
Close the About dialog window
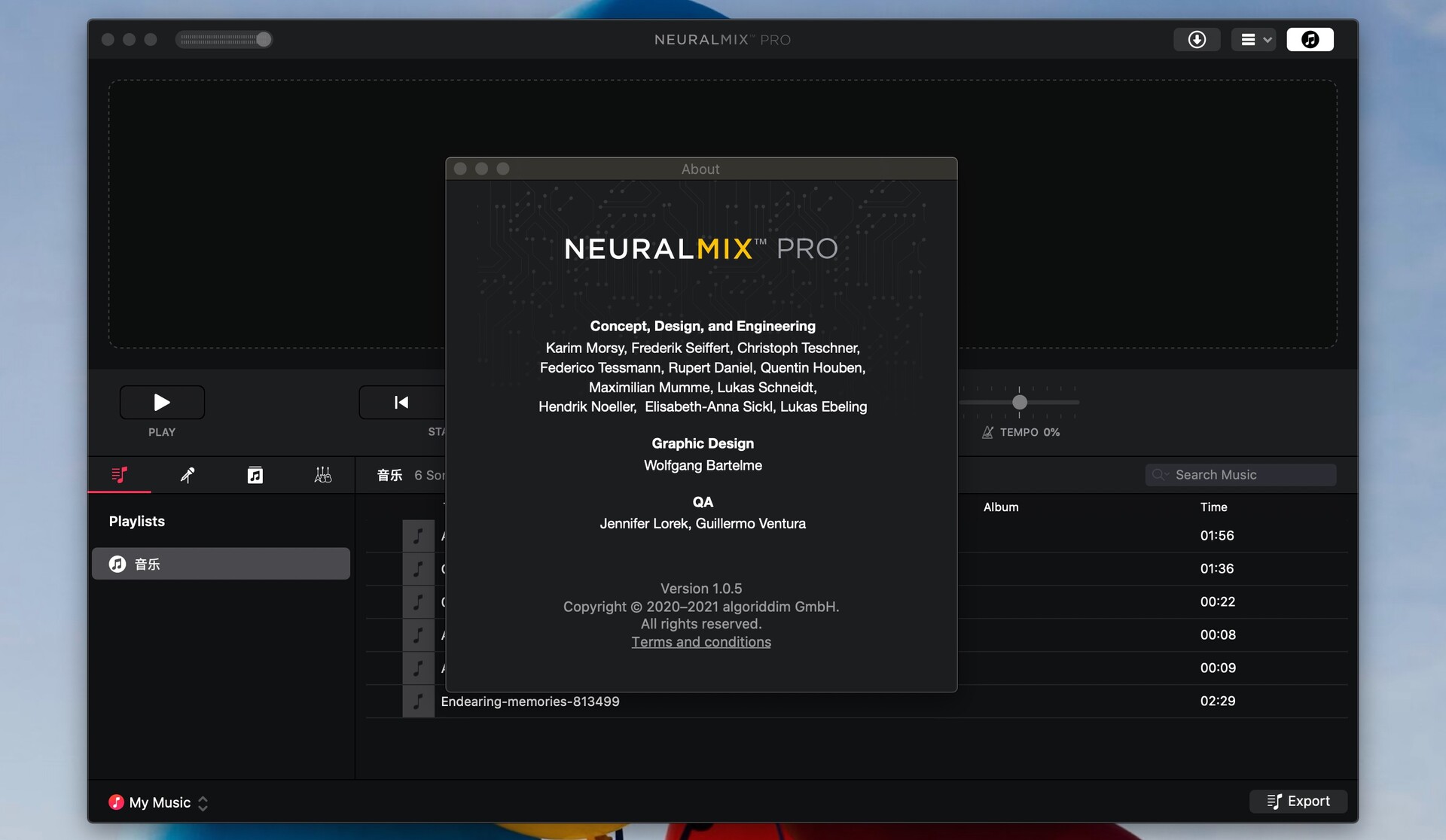coord(460,169)
